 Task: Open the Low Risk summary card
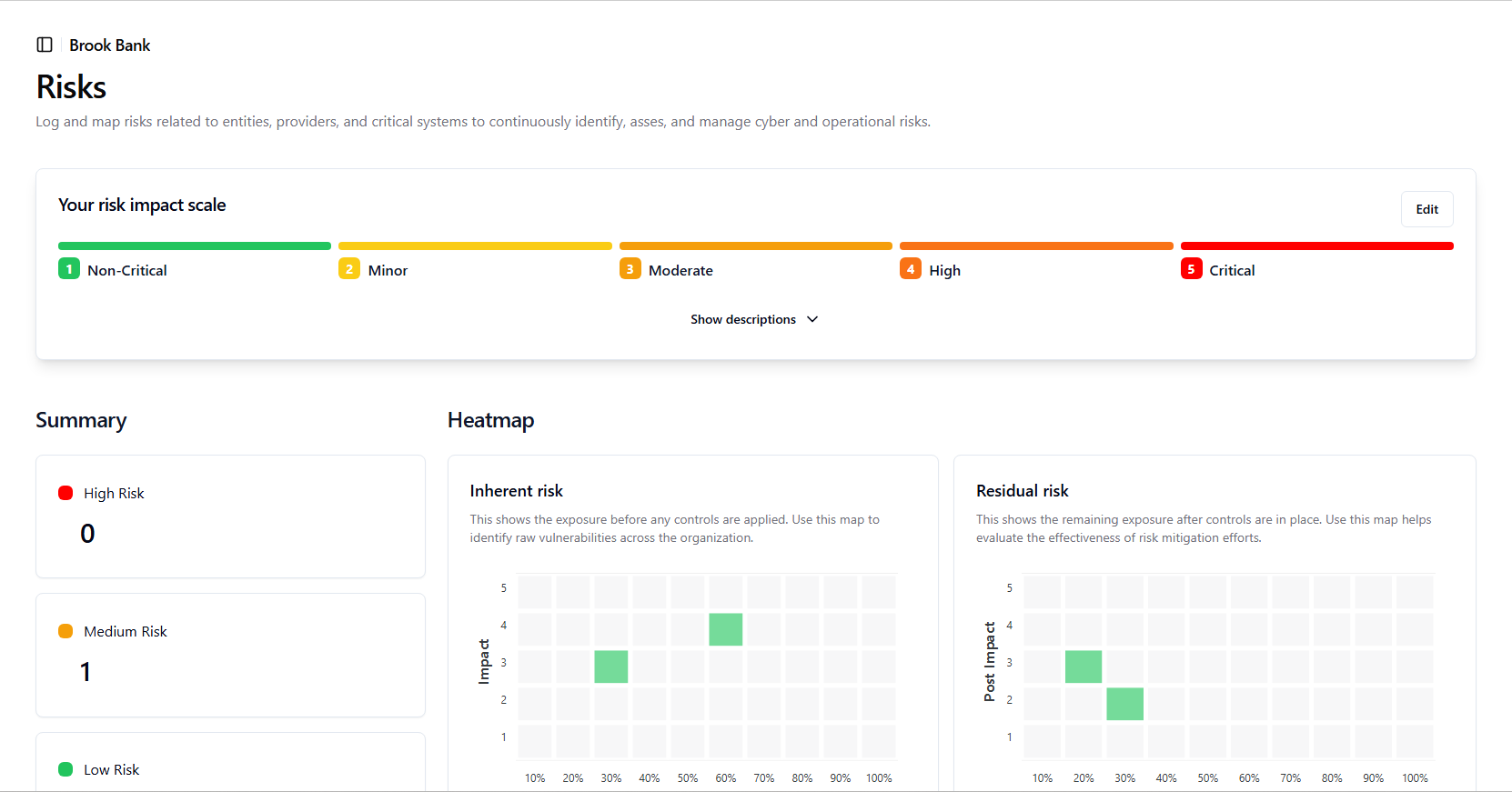[230, 762]
